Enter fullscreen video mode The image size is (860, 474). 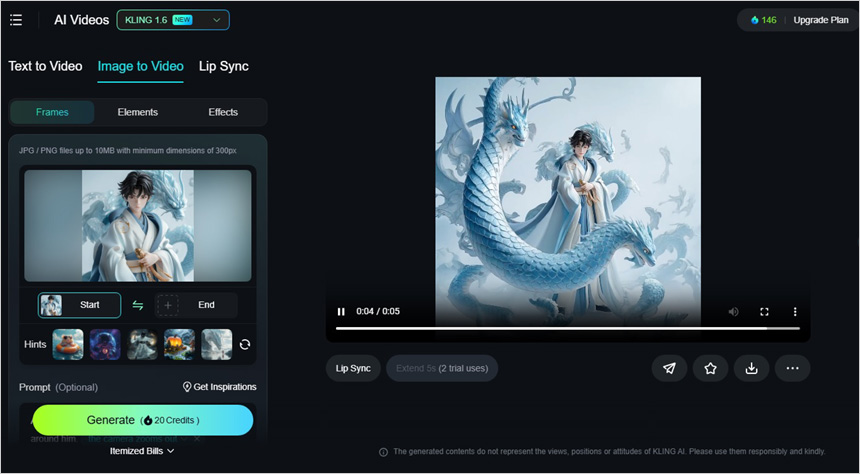[x=764, y=312]
